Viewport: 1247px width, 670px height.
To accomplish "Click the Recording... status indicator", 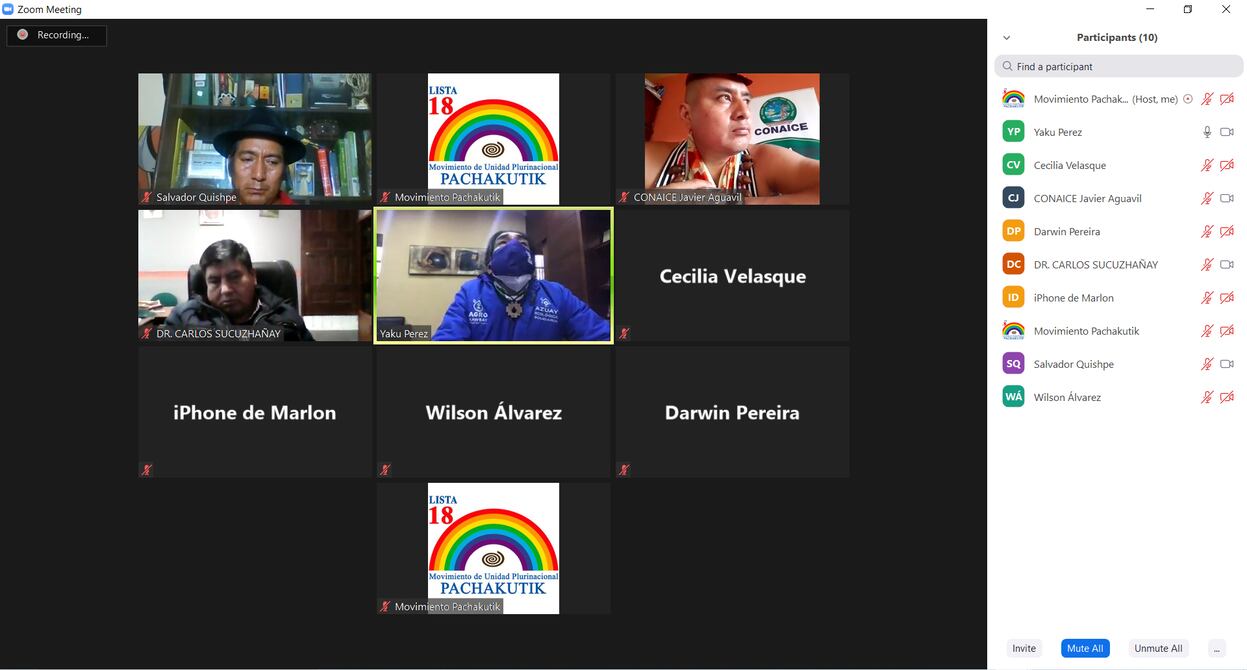I will click(56, 35).
